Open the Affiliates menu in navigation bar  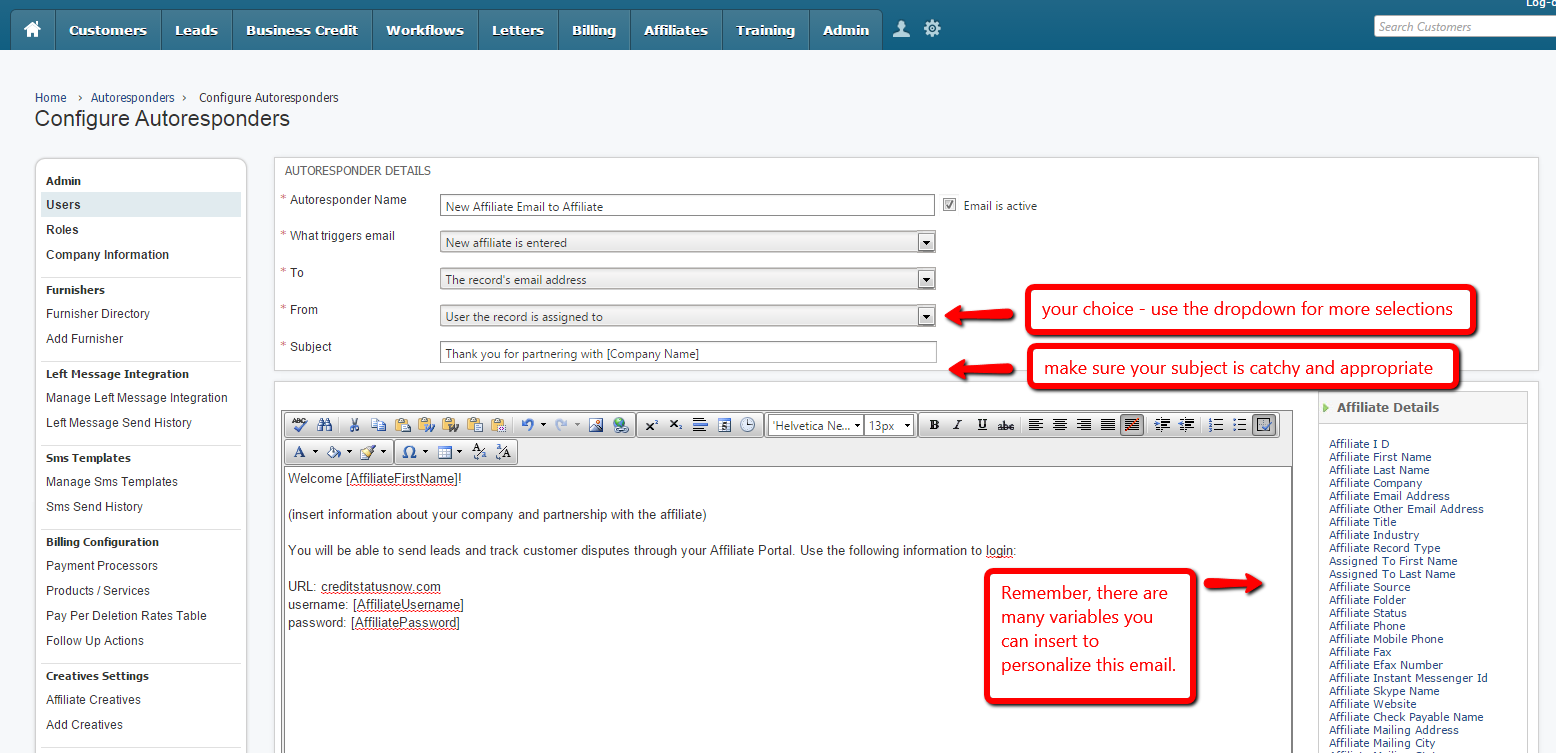tap(675, 30)
